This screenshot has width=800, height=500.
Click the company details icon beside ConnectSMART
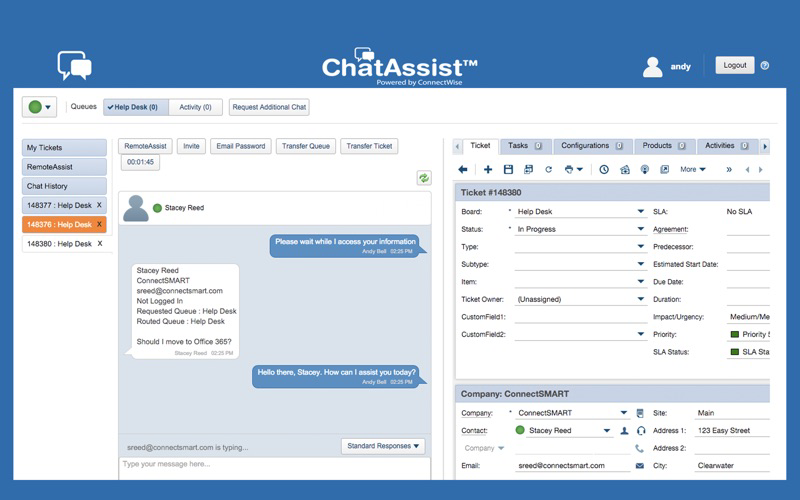tap(640, 413)
